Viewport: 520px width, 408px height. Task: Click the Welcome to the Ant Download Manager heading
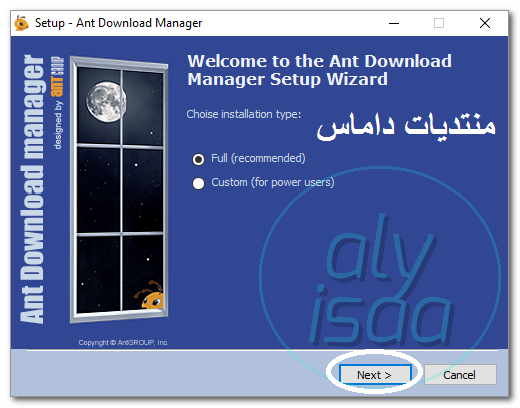[x=319, y=70]
